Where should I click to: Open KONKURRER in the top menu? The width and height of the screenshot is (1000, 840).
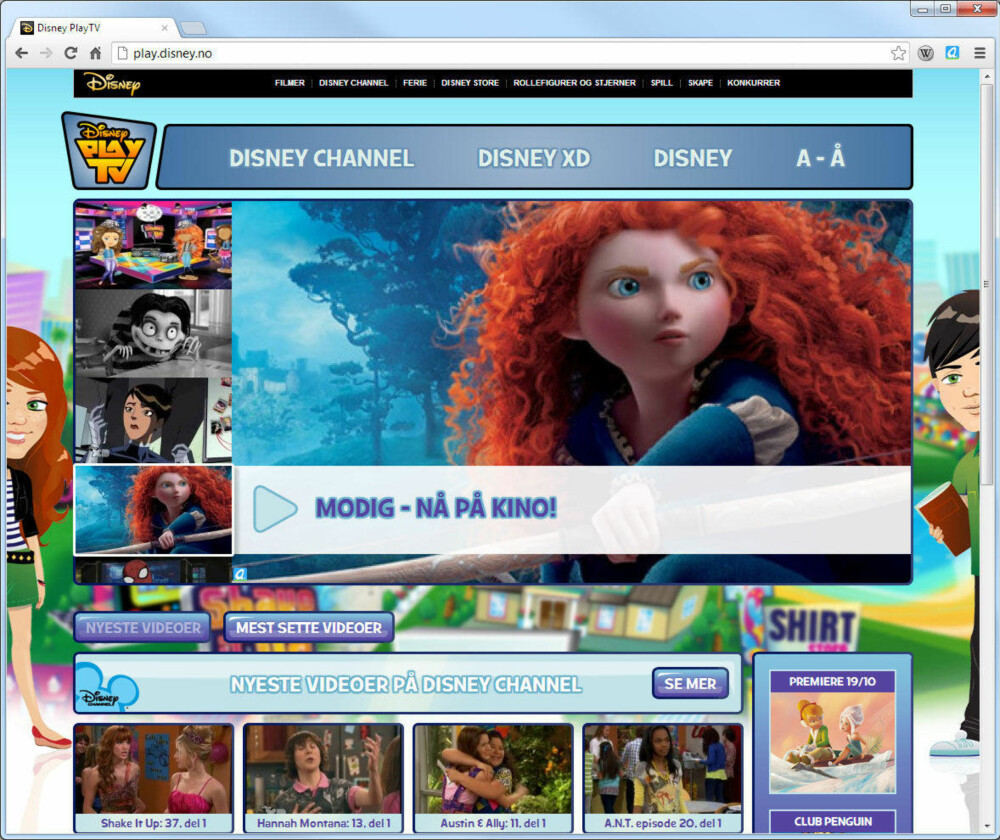[x=753, y=83]
